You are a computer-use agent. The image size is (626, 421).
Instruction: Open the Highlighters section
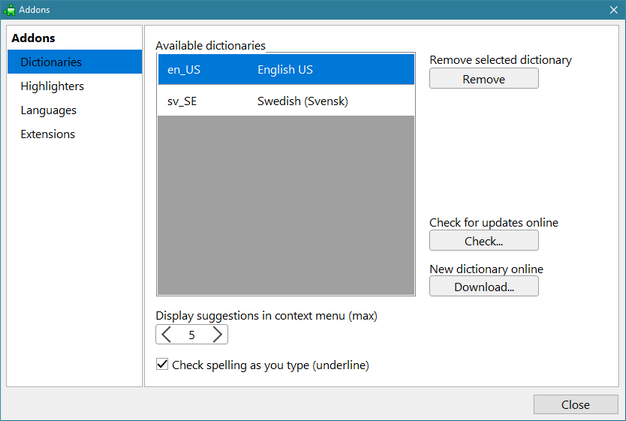coord(52,86)
